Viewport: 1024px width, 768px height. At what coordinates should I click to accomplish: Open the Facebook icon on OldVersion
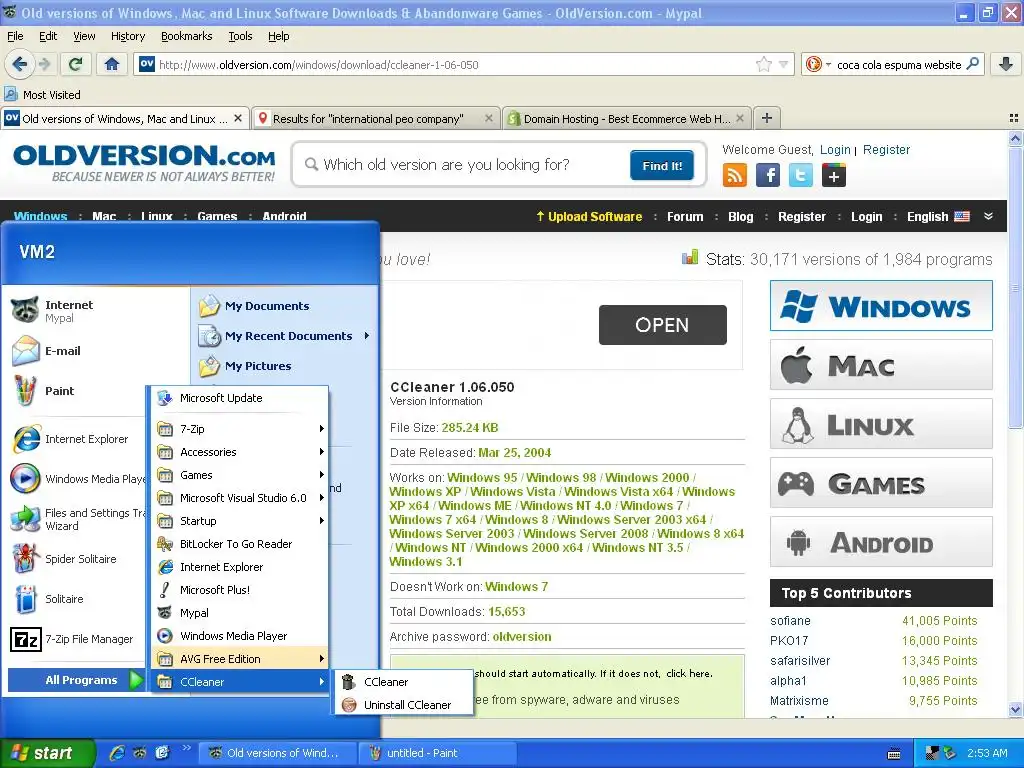(768, 175)
